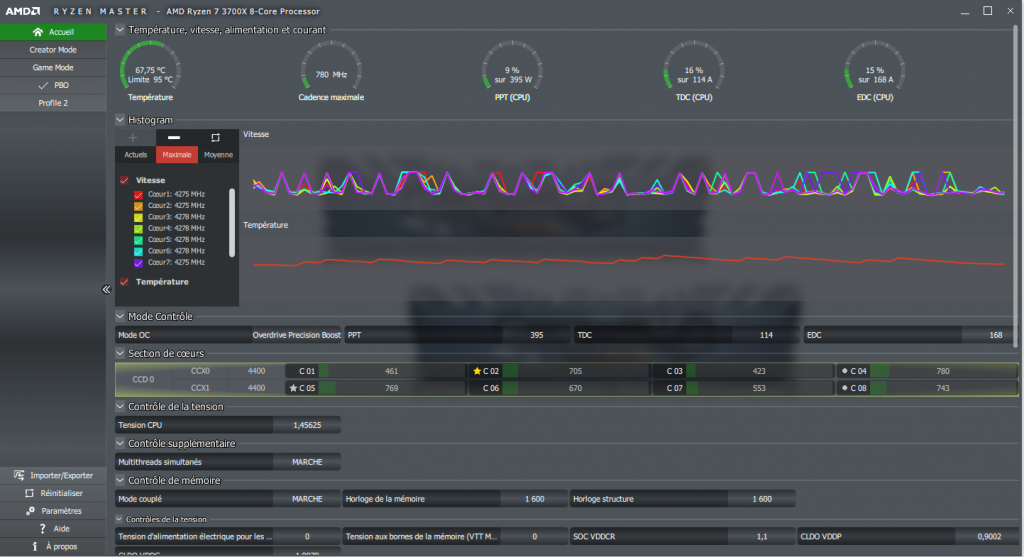Screen dimensions: 1024x557
Task: Select the PBO profile
Action: click(x=53, y=85)
